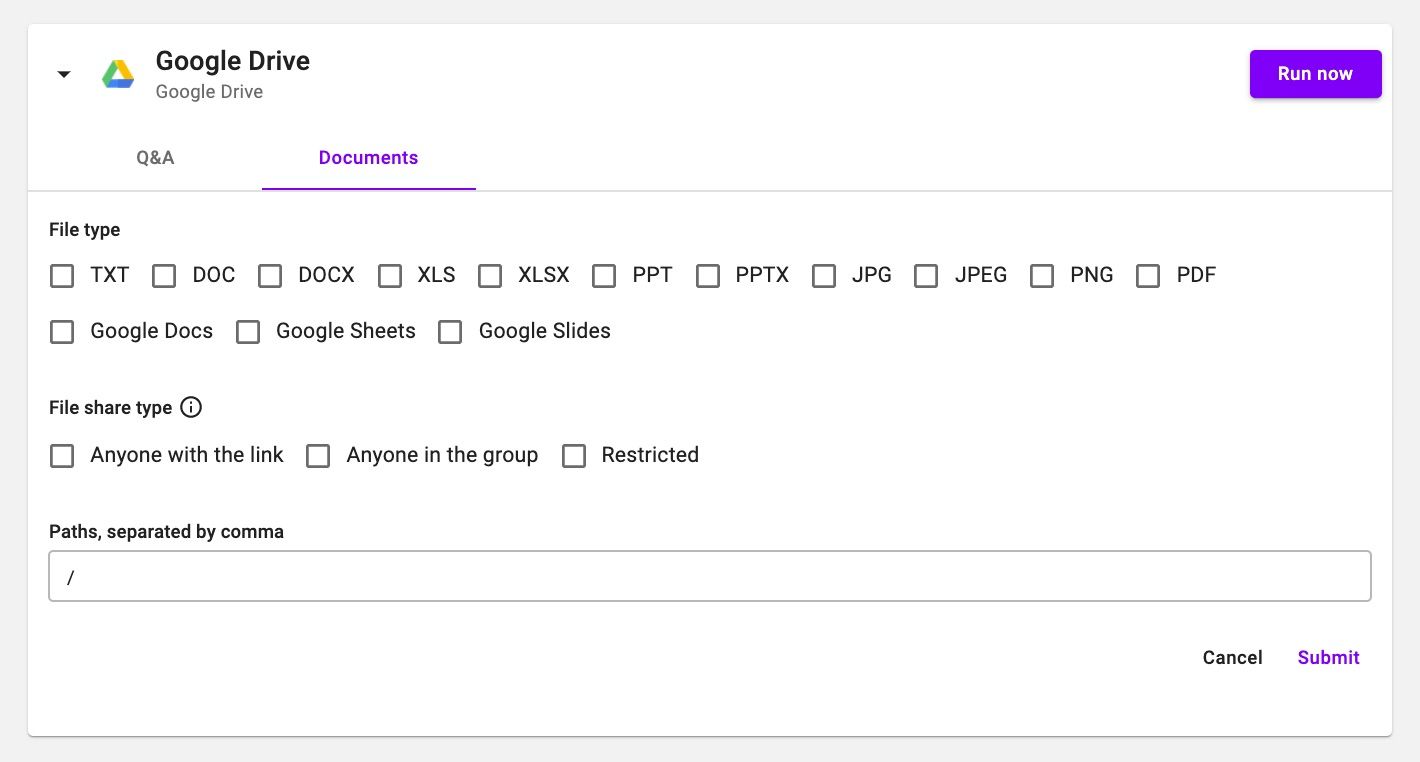Screen dimensions: 1420x762
Task: Collapse the Google Drive section arrow
Action: 64,74
